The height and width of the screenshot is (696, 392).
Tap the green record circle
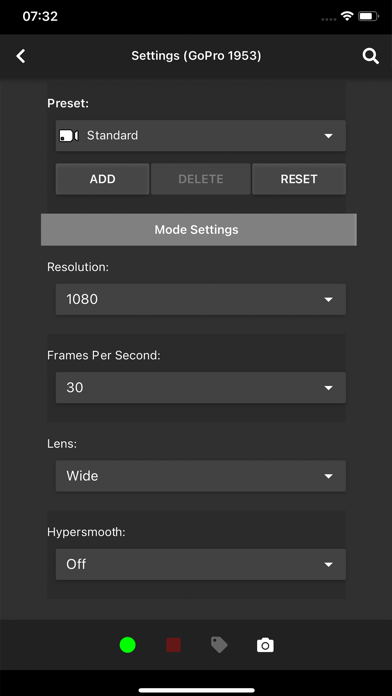tap(127, 645)
